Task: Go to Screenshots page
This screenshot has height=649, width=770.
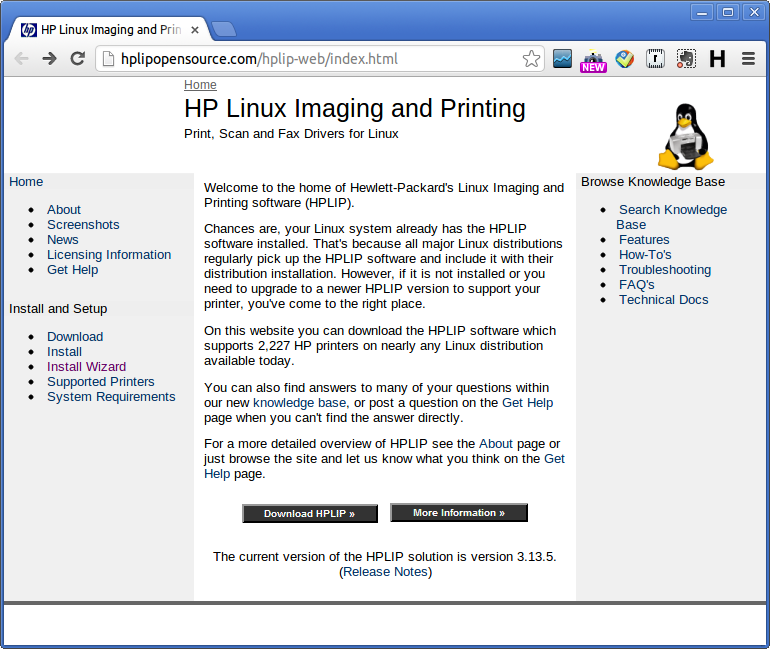Action: pos(83,225)
